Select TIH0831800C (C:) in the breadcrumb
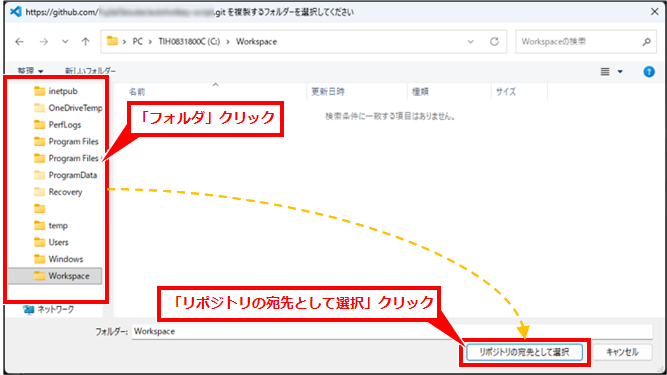 [189, 42]
